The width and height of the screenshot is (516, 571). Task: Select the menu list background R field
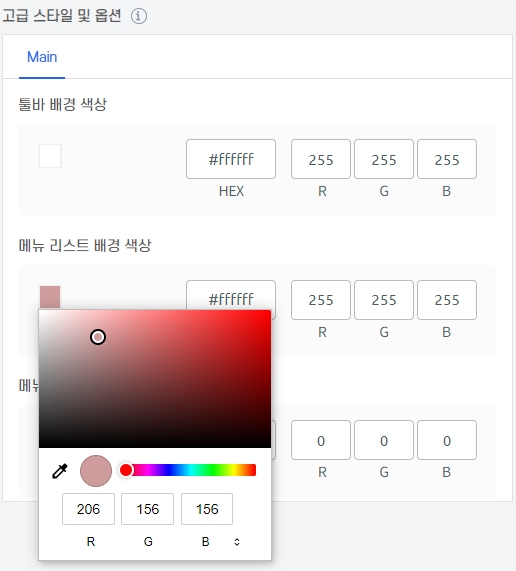pos(321,300)
